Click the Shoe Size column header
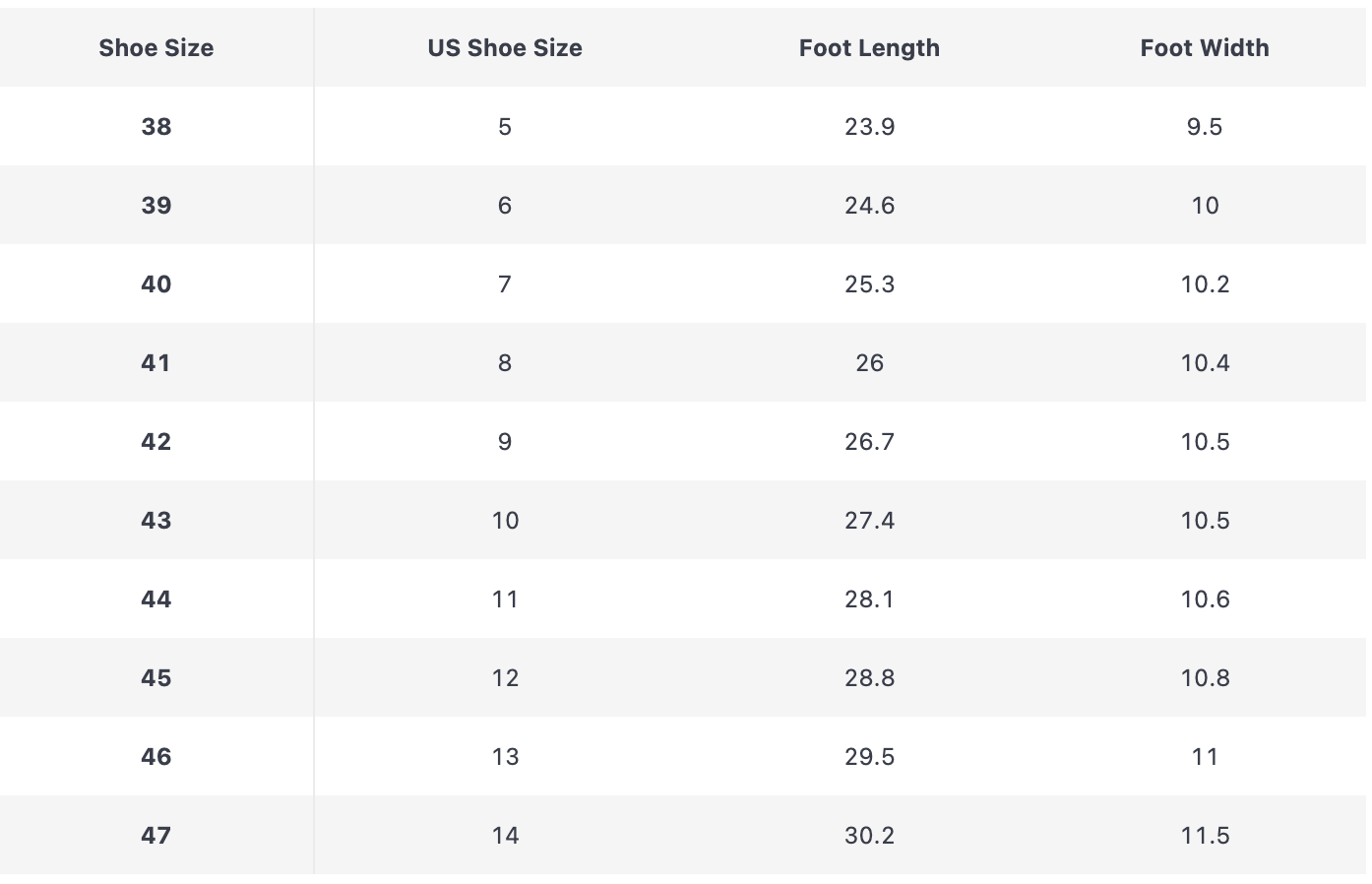The image size is (1372, 884). (x=156, y=47)
